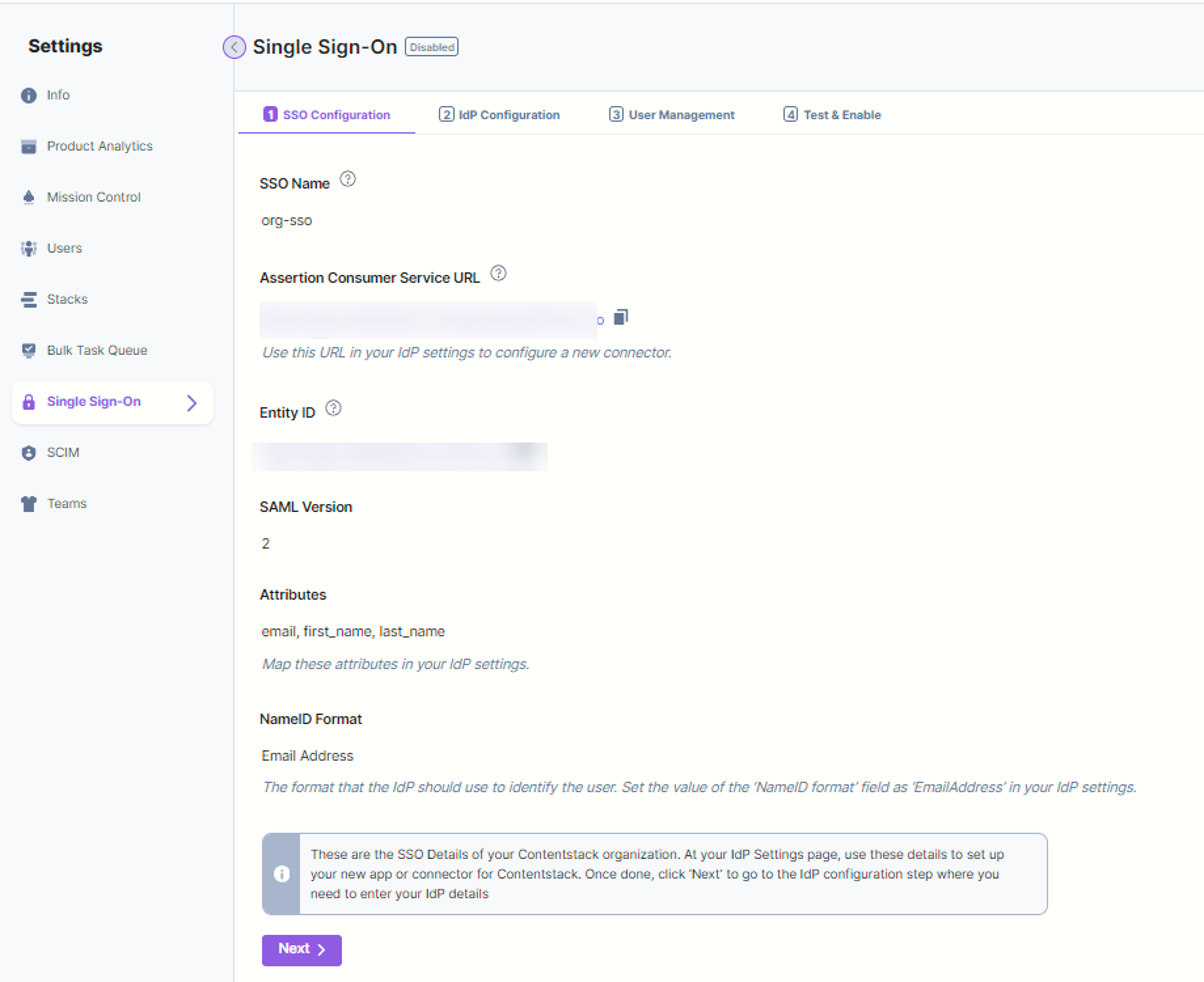Click the Single Sign-On lock icon
The width and height of the screenshot is (1204, 982).
pyautogui.click(x=29, y=402)
